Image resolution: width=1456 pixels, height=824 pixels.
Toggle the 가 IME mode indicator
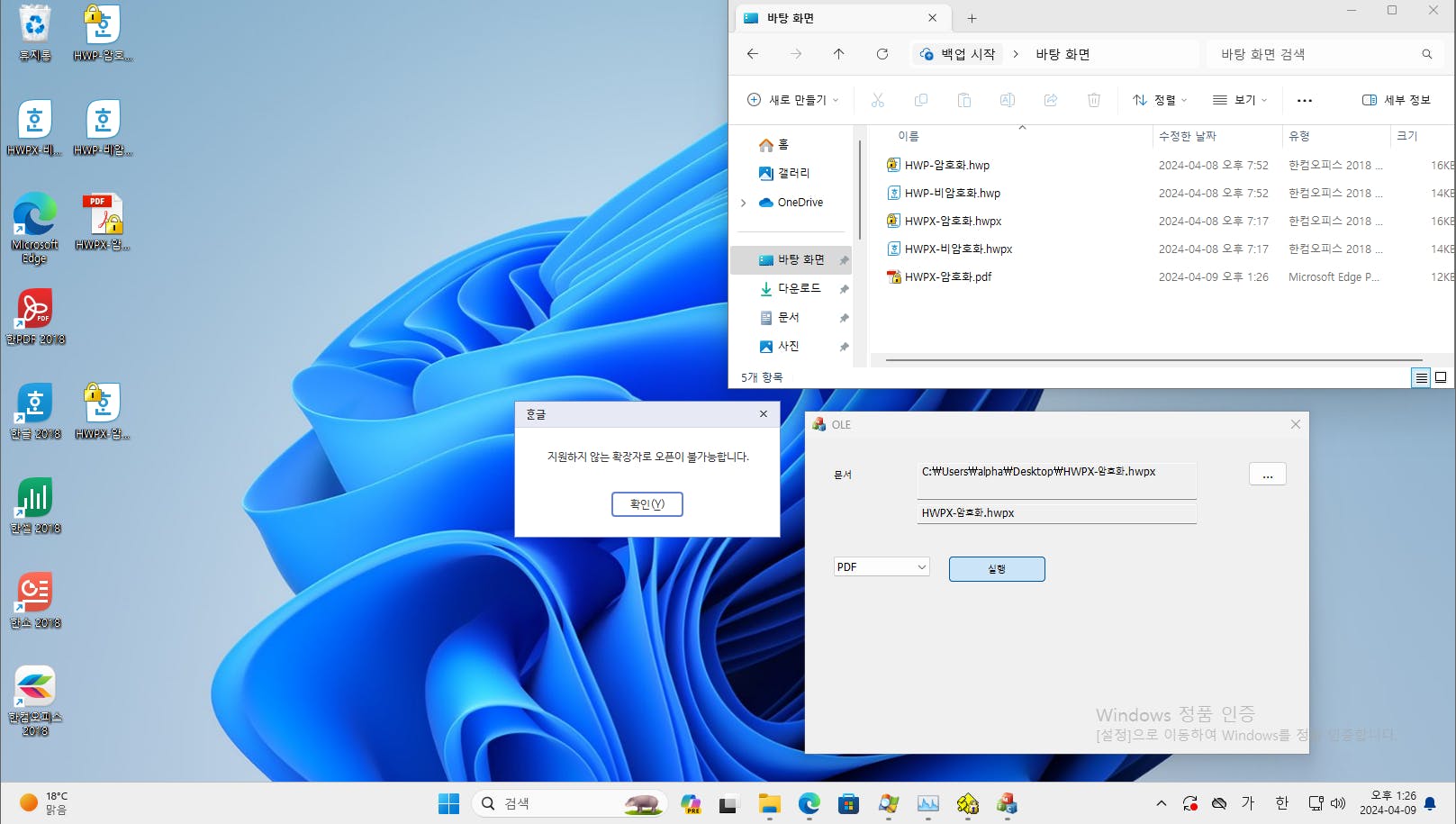point(1248,803)
